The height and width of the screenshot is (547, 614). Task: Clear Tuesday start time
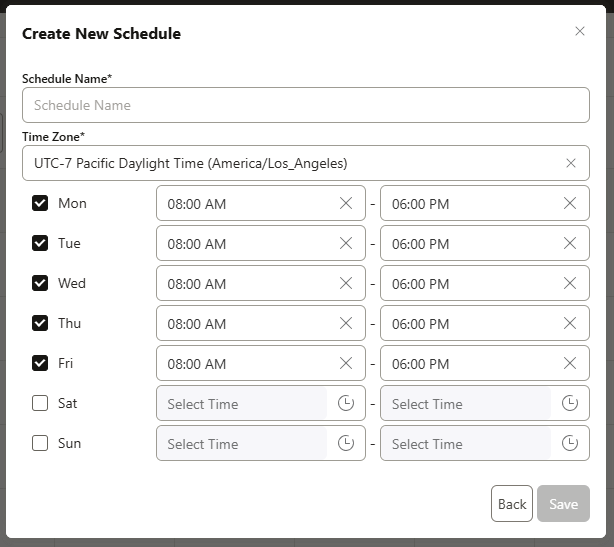[x=346, y=243]
